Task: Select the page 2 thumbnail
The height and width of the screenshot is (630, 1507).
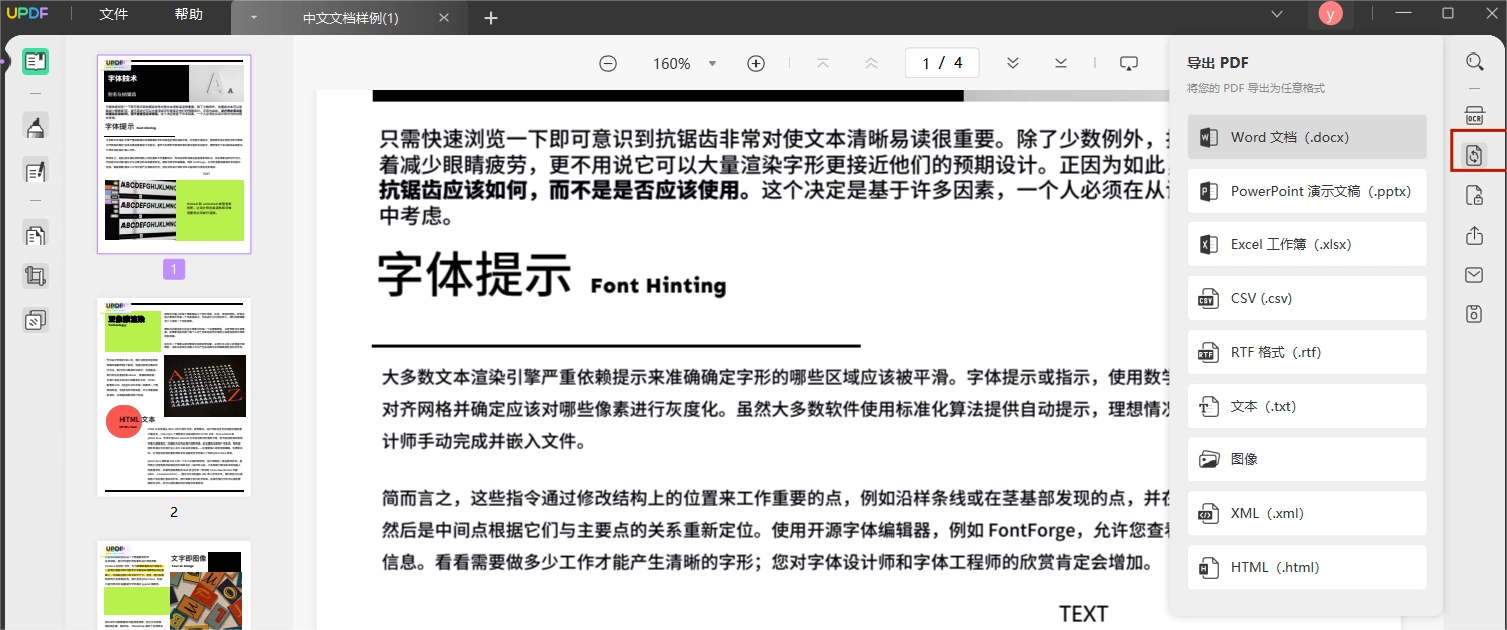Action: coord(174,396)
